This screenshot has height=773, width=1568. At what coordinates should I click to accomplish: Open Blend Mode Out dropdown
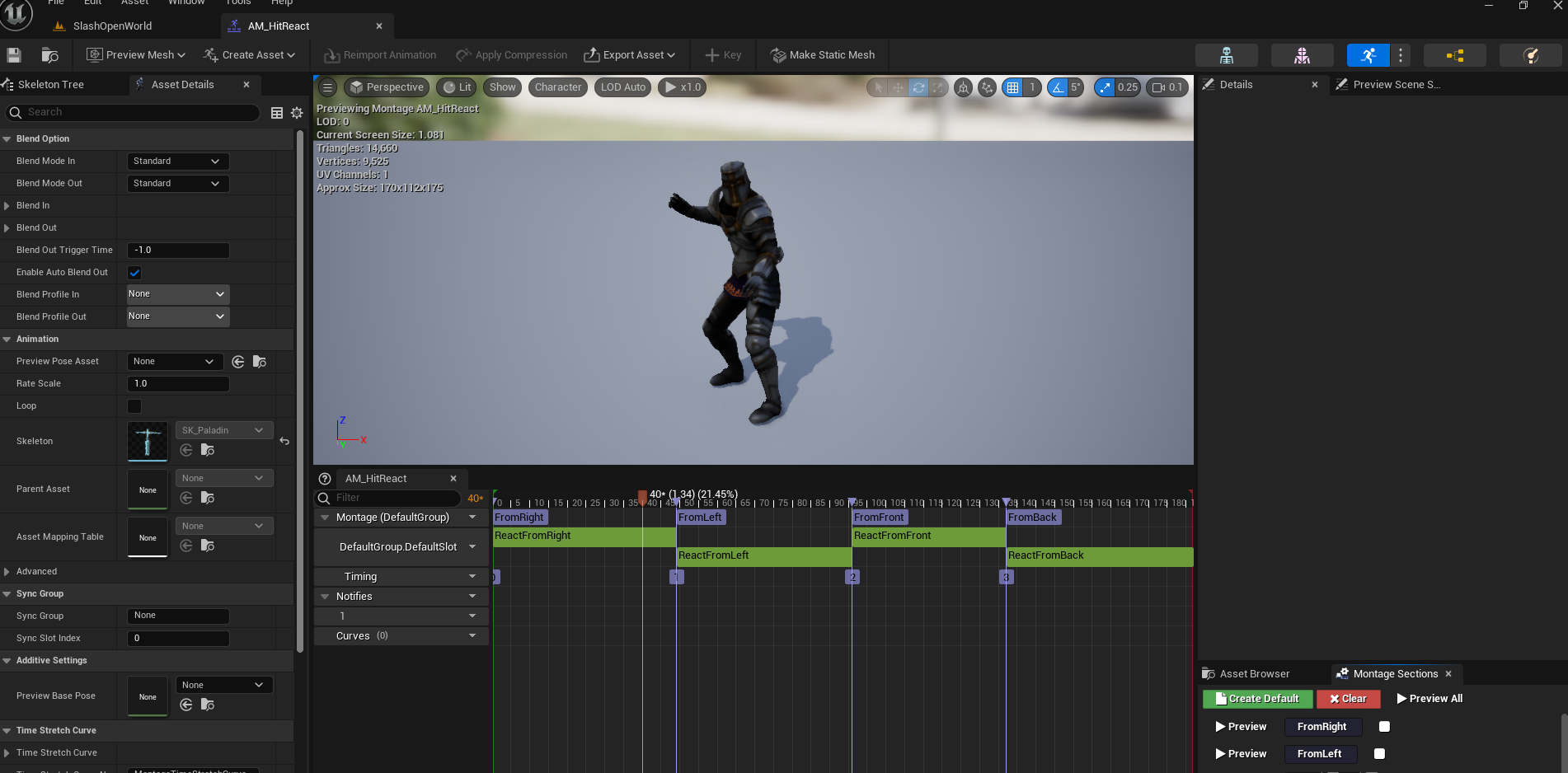click(x=178, y=184)
